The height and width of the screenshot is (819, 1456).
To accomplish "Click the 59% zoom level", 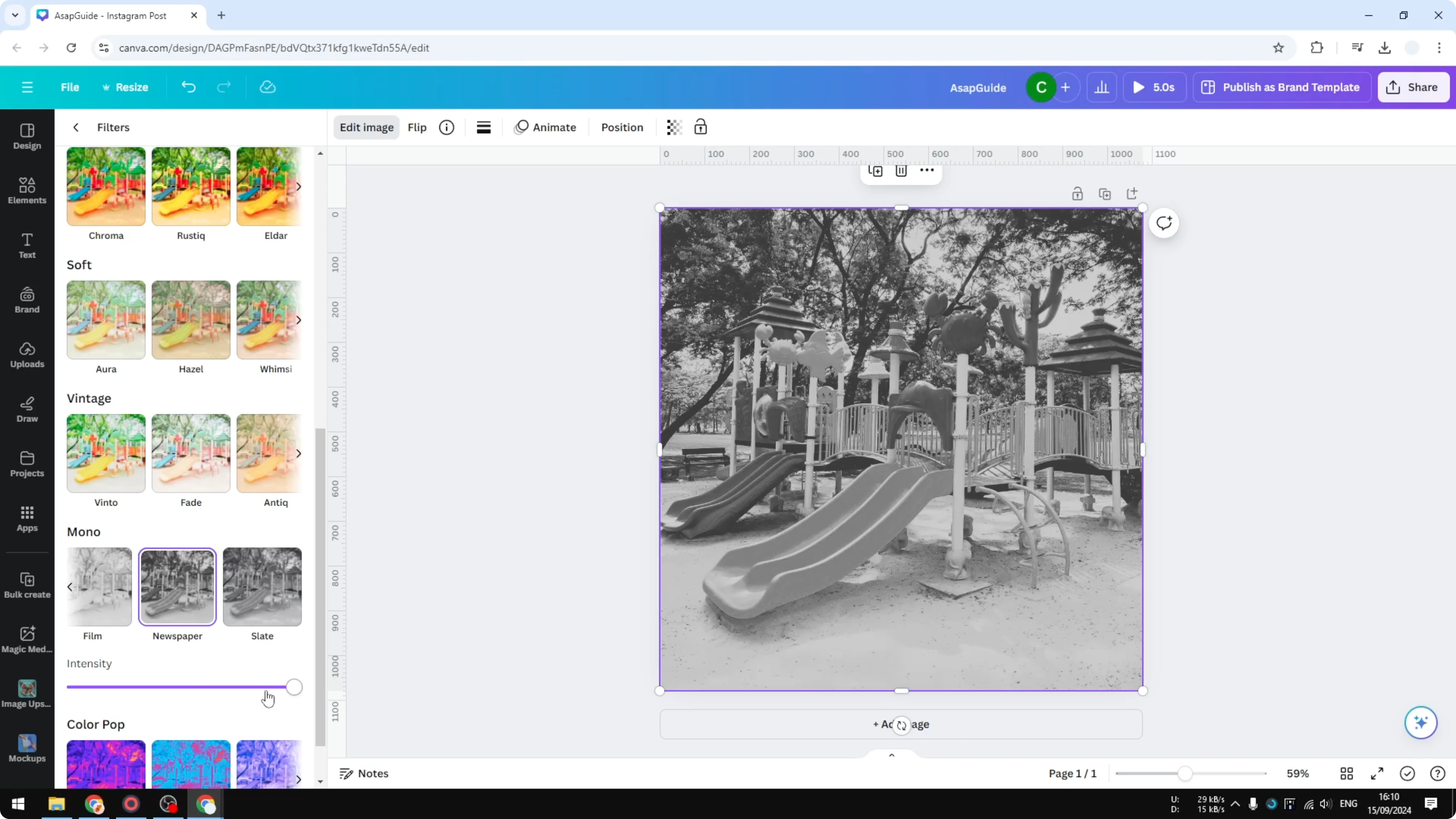I will [x=1298, y=773].
